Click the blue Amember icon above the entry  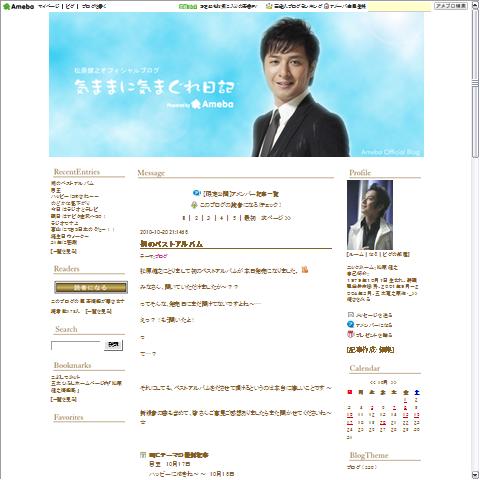click(x=196, y=193)
